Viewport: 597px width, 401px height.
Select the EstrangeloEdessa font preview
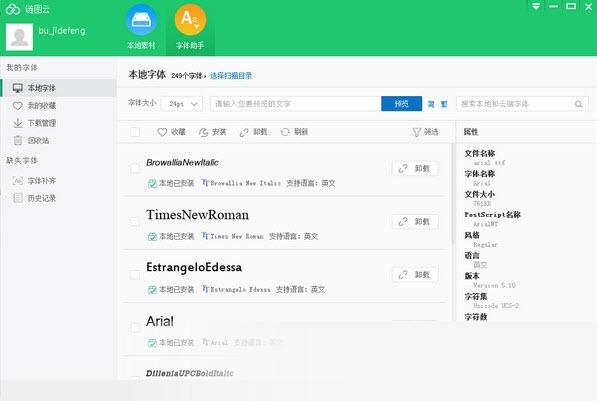pos(194,267)
